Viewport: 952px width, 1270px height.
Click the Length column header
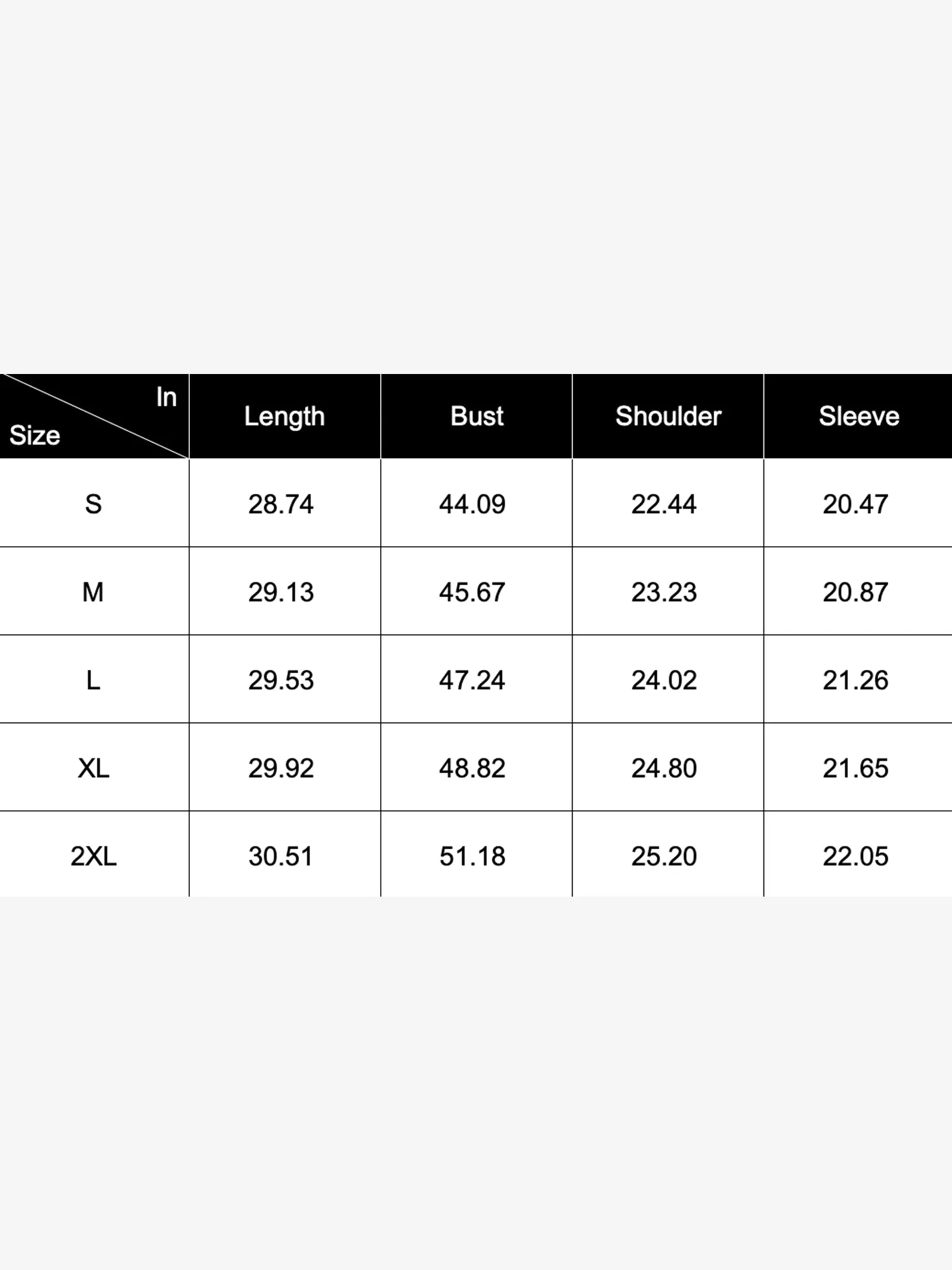[x=284, y=417]
